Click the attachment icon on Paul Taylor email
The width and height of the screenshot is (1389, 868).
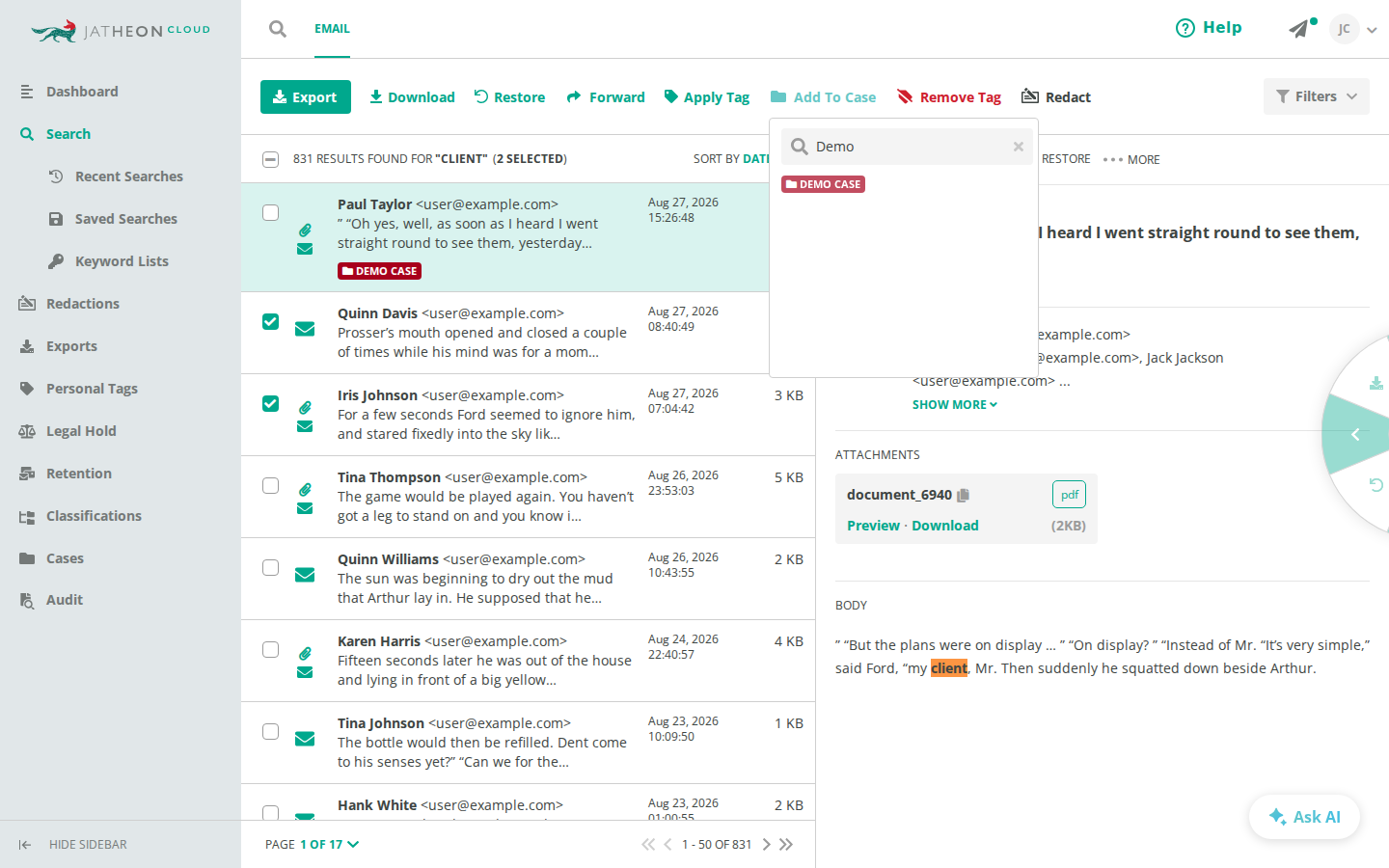305,230
